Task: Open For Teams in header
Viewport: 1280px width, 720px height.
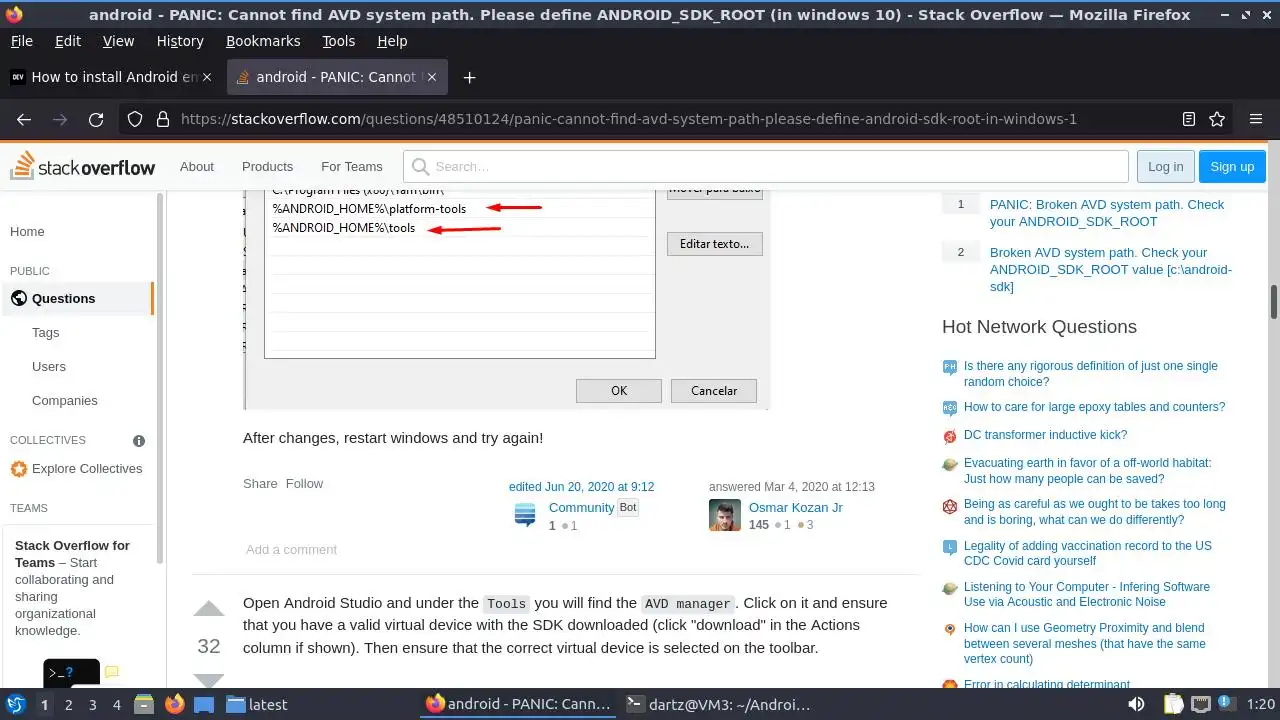Action: click(351, 167)
